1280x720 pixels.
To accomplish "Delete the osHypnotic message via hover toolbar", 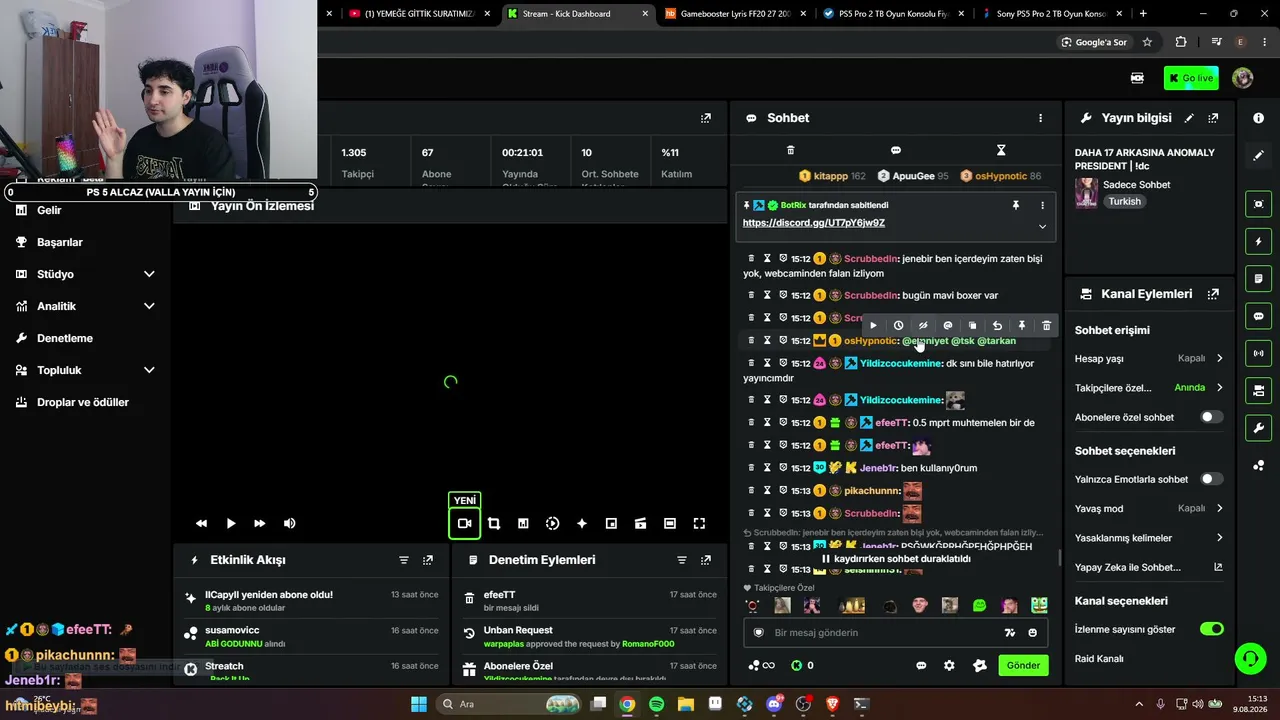I will (1046, 325).
